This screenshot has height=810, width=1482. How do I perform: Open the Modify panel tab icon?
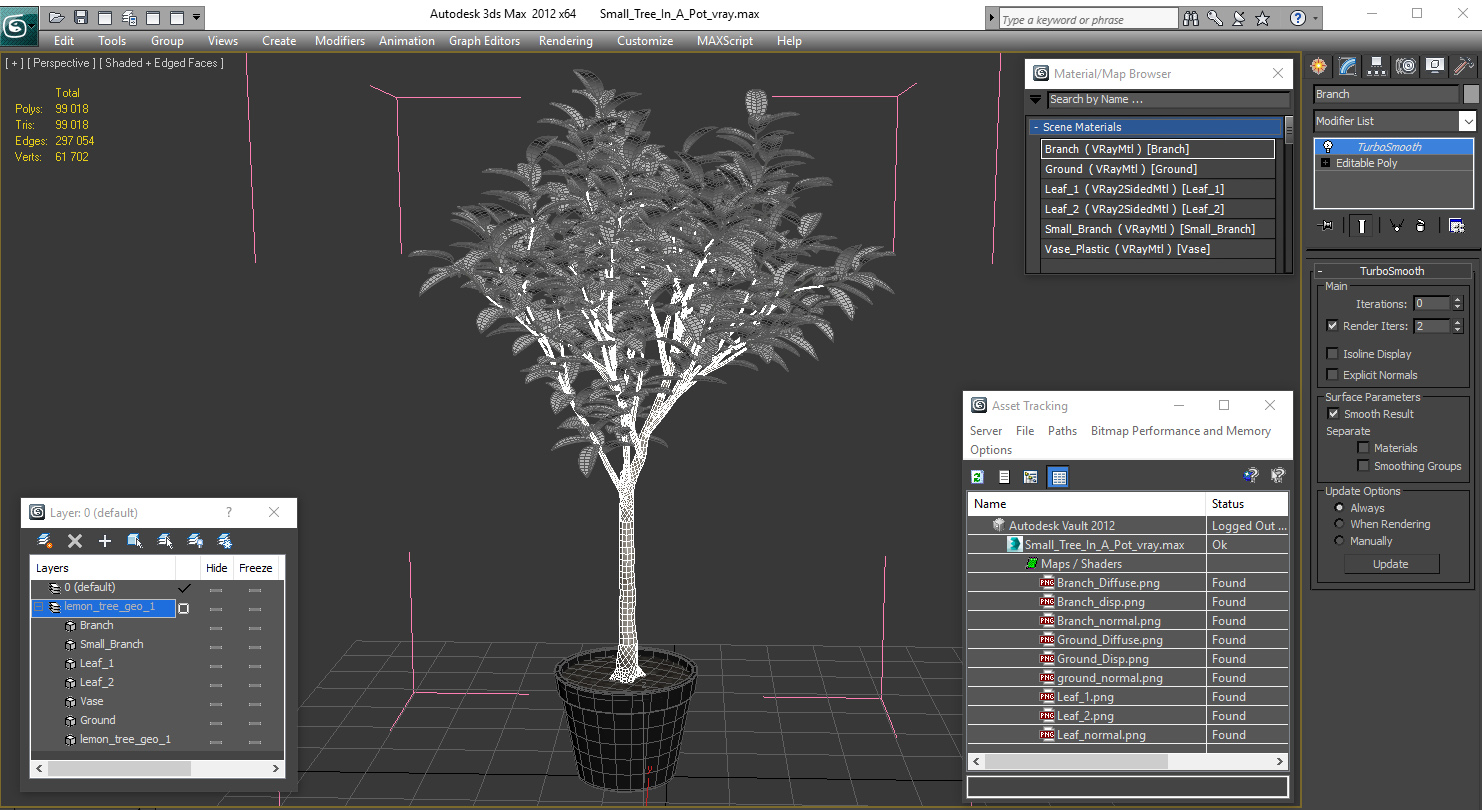pyautogui.click(x=1348, y=66)
